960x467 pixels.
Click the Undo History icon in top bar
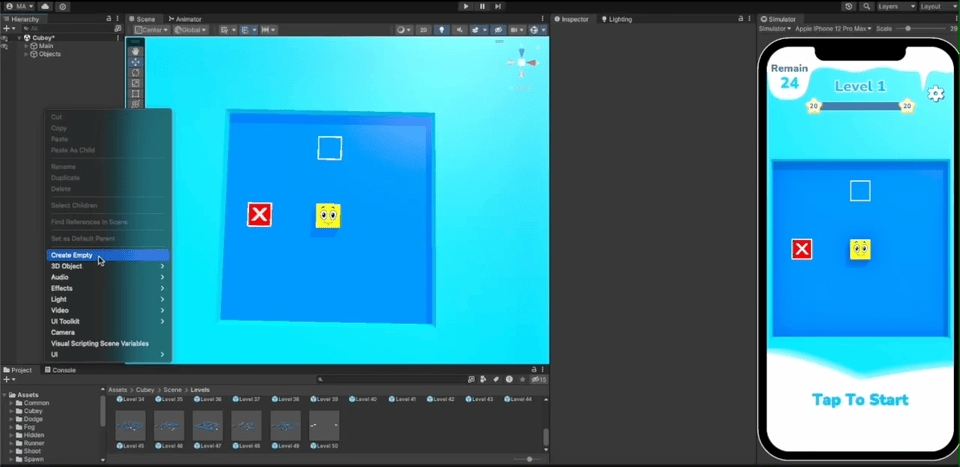(849, 6)
